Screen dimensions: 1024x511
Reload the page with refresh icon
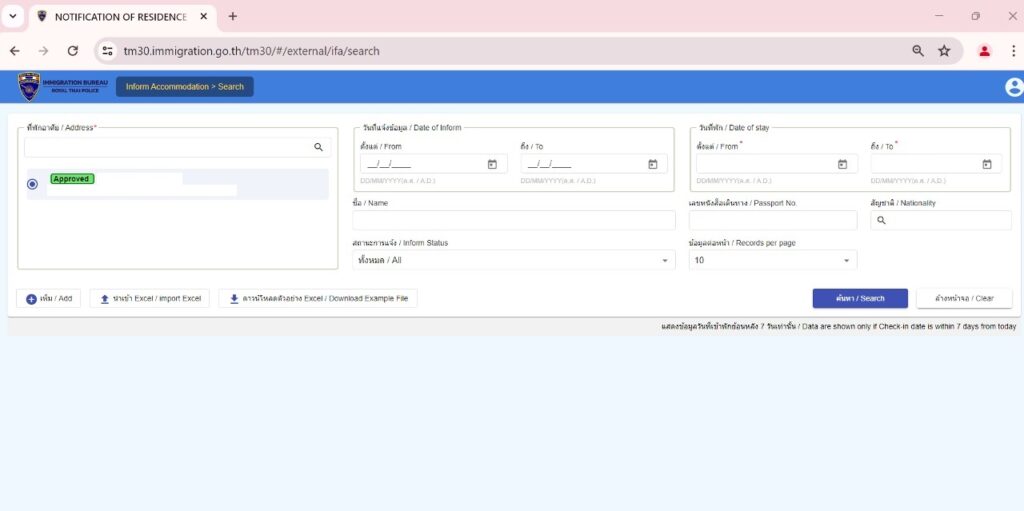(72, 51)
